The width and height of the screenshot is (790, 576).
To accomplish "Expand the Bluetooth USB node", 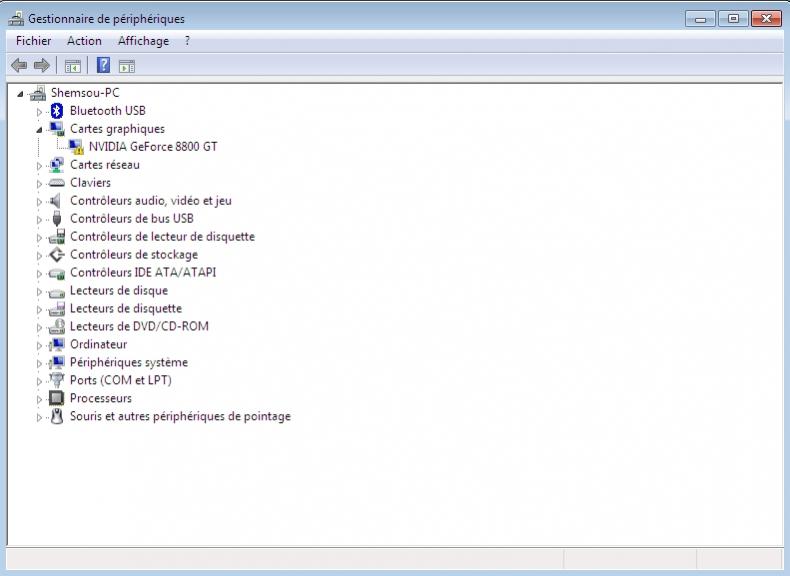I will (39, 112).
